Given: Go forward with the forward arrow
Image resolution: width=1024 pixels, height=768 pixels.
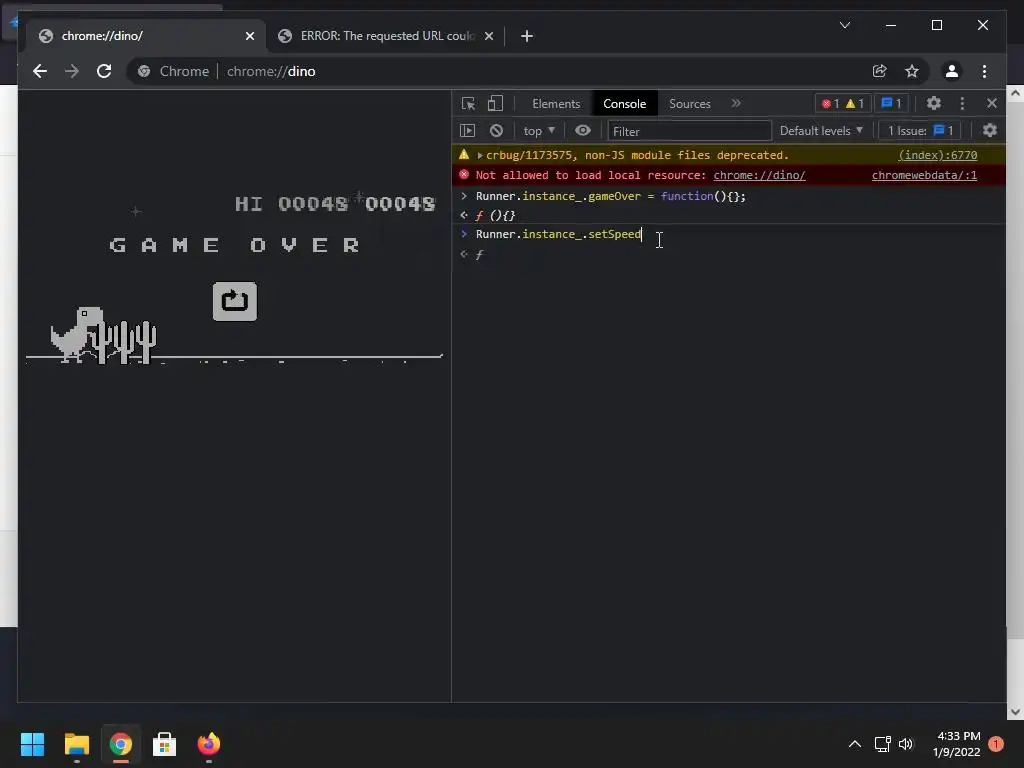Looking at the screenshot, I should pos(72,71).
